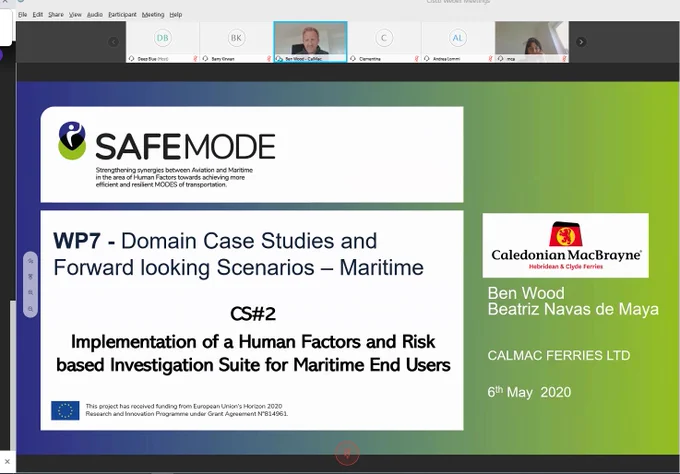This screenshot has height=474, width=680.
Task: Close the side panel with X icon
Action: point(7,461)
